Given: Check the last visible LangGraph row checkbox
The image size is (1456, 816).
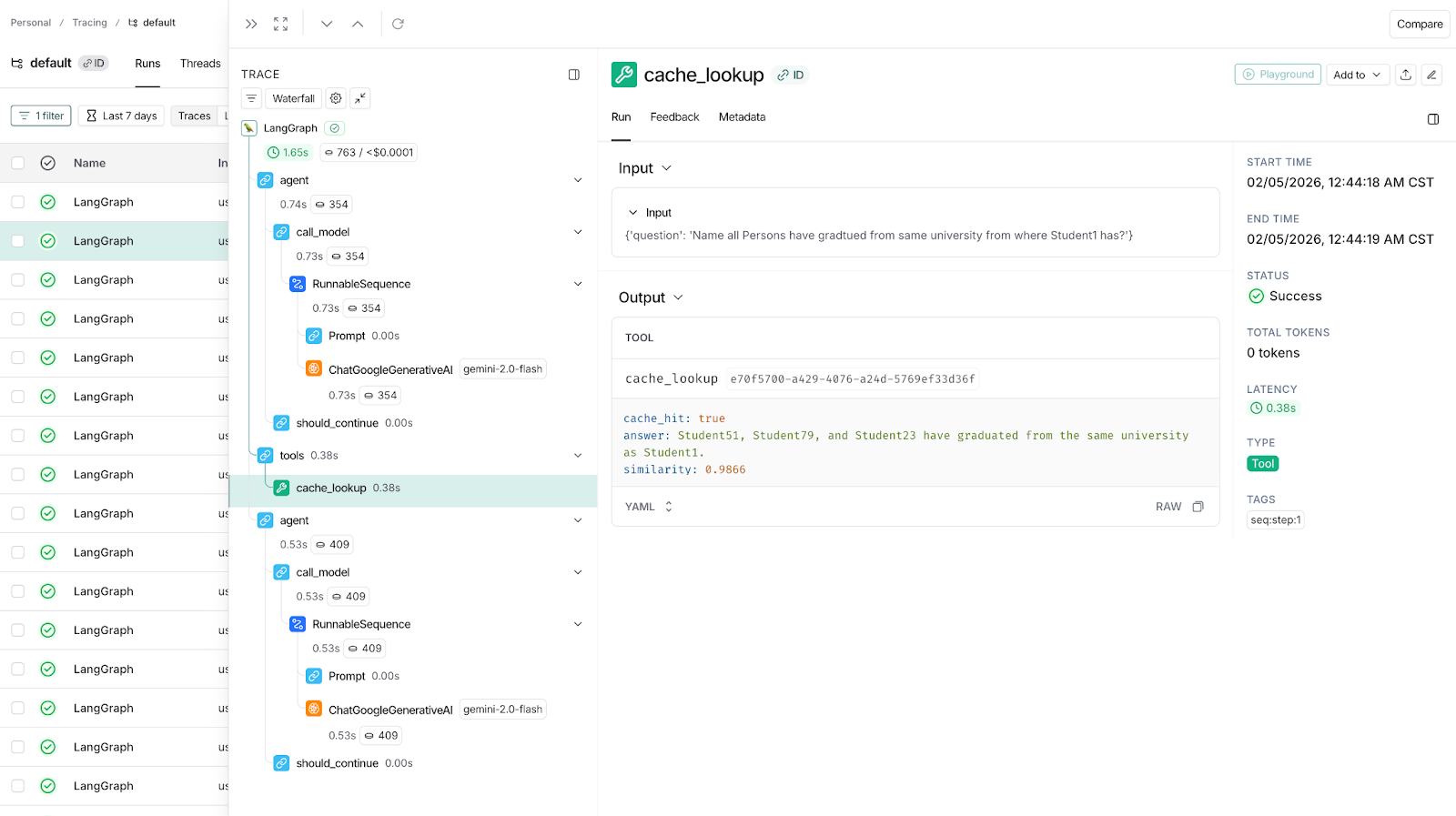Looking at the screenshot, I should (x=18, y=786).
